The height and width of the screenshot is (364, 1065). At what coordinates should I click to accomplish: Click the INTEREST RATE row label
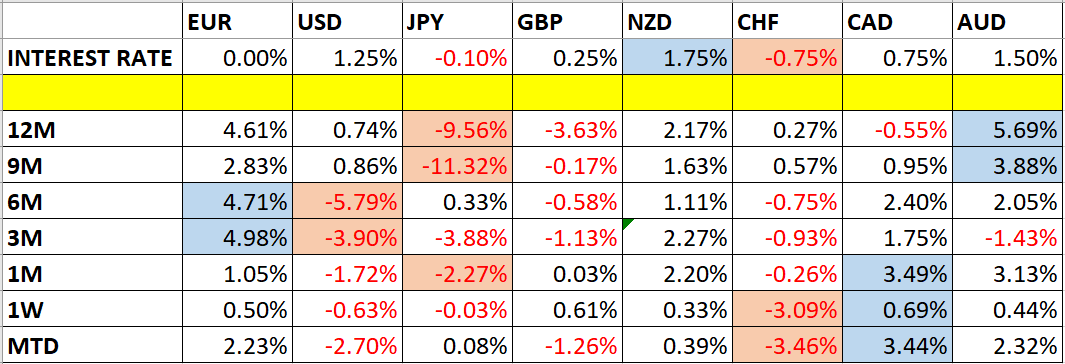(92, 58)
